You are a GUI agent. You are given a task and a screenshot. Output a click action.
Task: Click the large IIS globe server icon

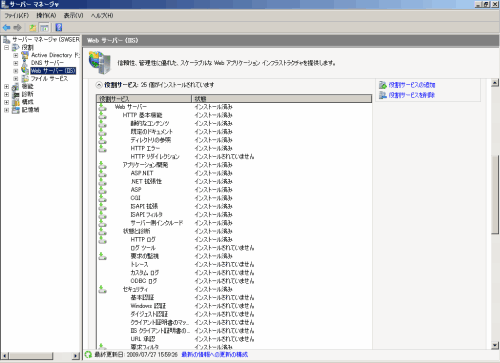tap(99, 63)
